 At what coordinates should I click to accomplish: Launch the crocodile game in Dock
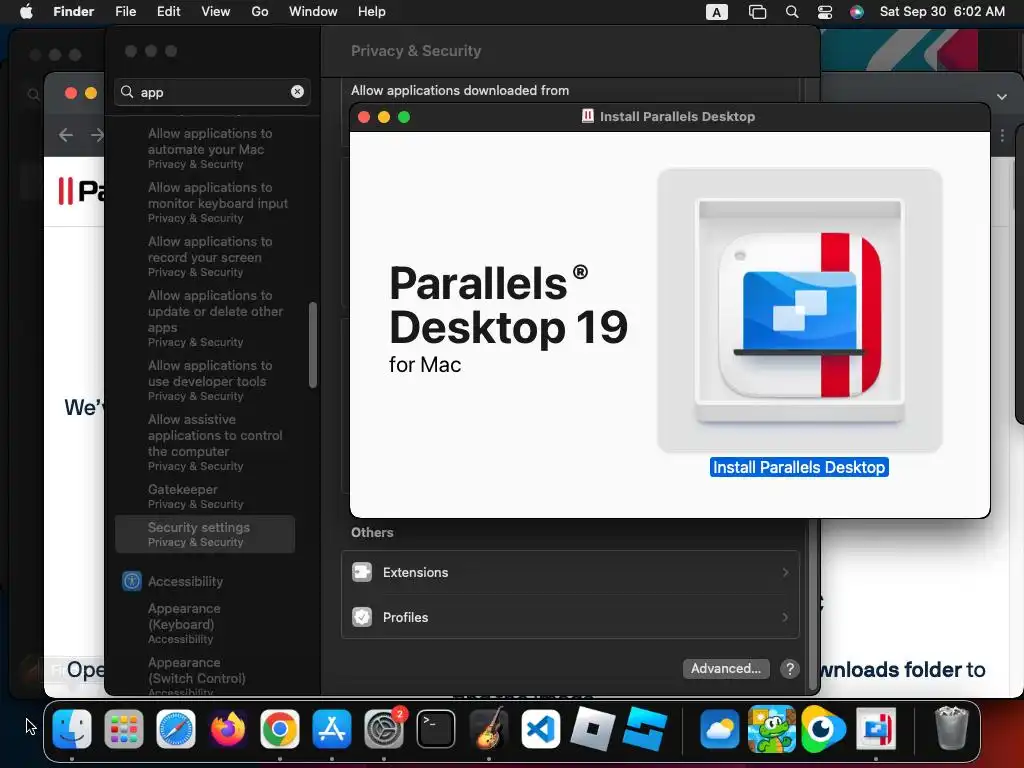pyautogui.click(x=771, y=729)
